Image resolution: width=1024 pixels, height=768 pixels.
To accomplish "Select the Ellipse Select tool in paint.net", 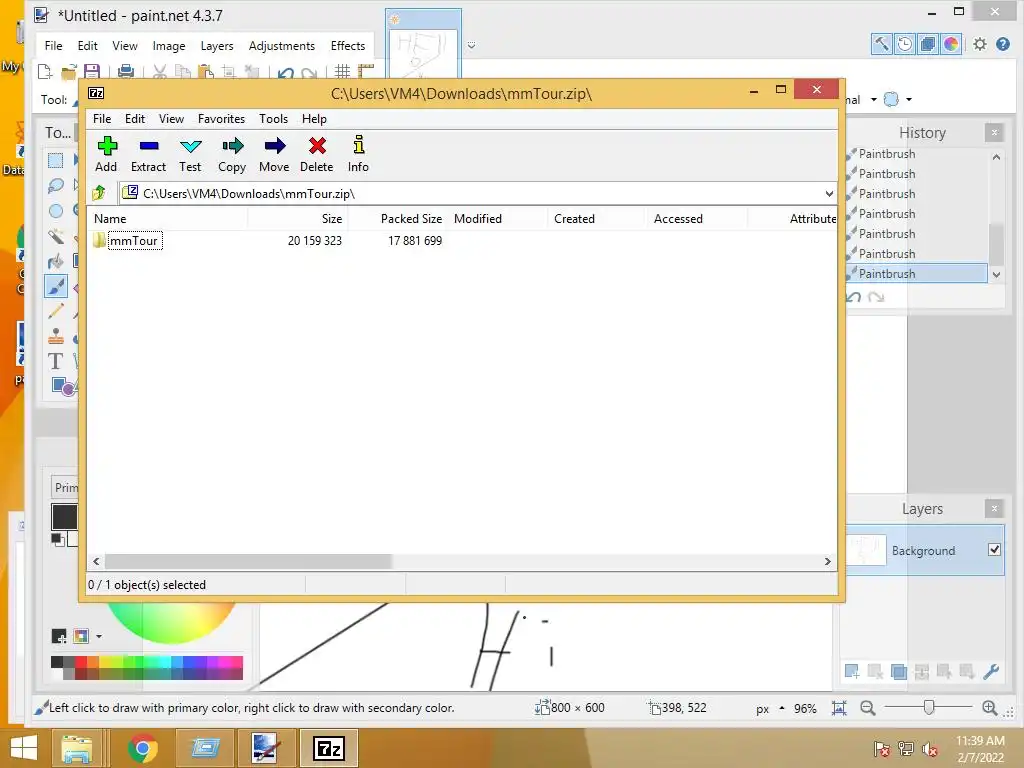I will [56, 210].
